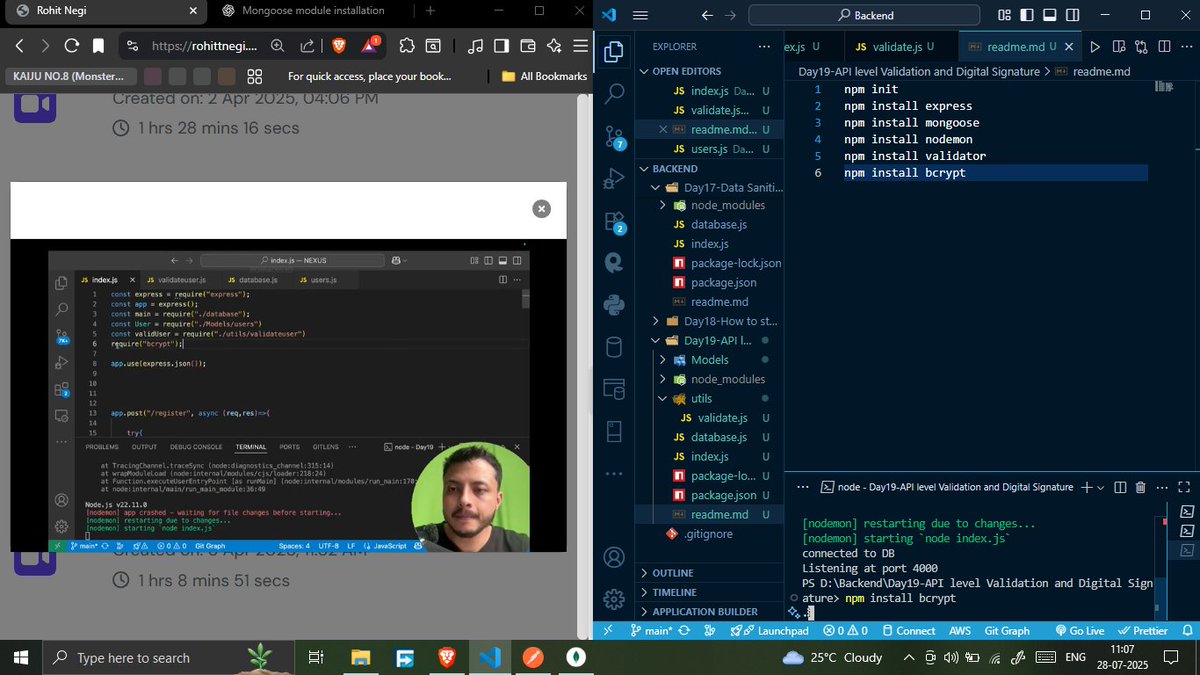
Task: Open Source Control view with badge 7
Action: click(614, 137)
